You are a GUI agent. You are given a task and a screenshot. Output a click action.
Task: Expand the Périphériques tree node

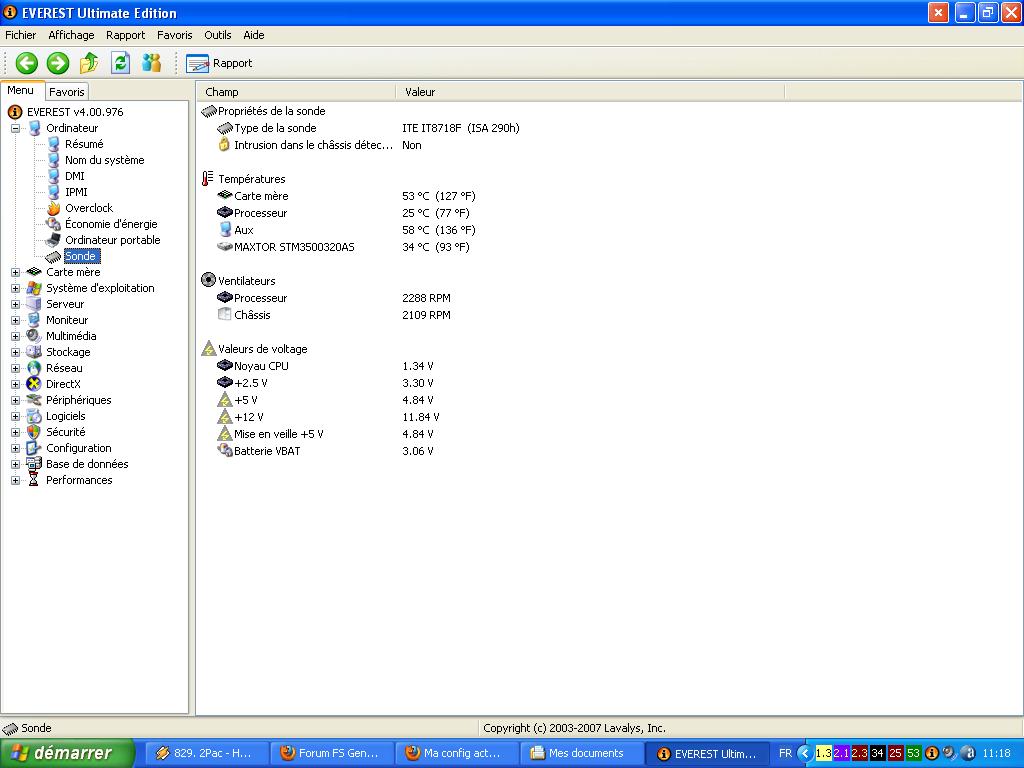tap(16, 400)
